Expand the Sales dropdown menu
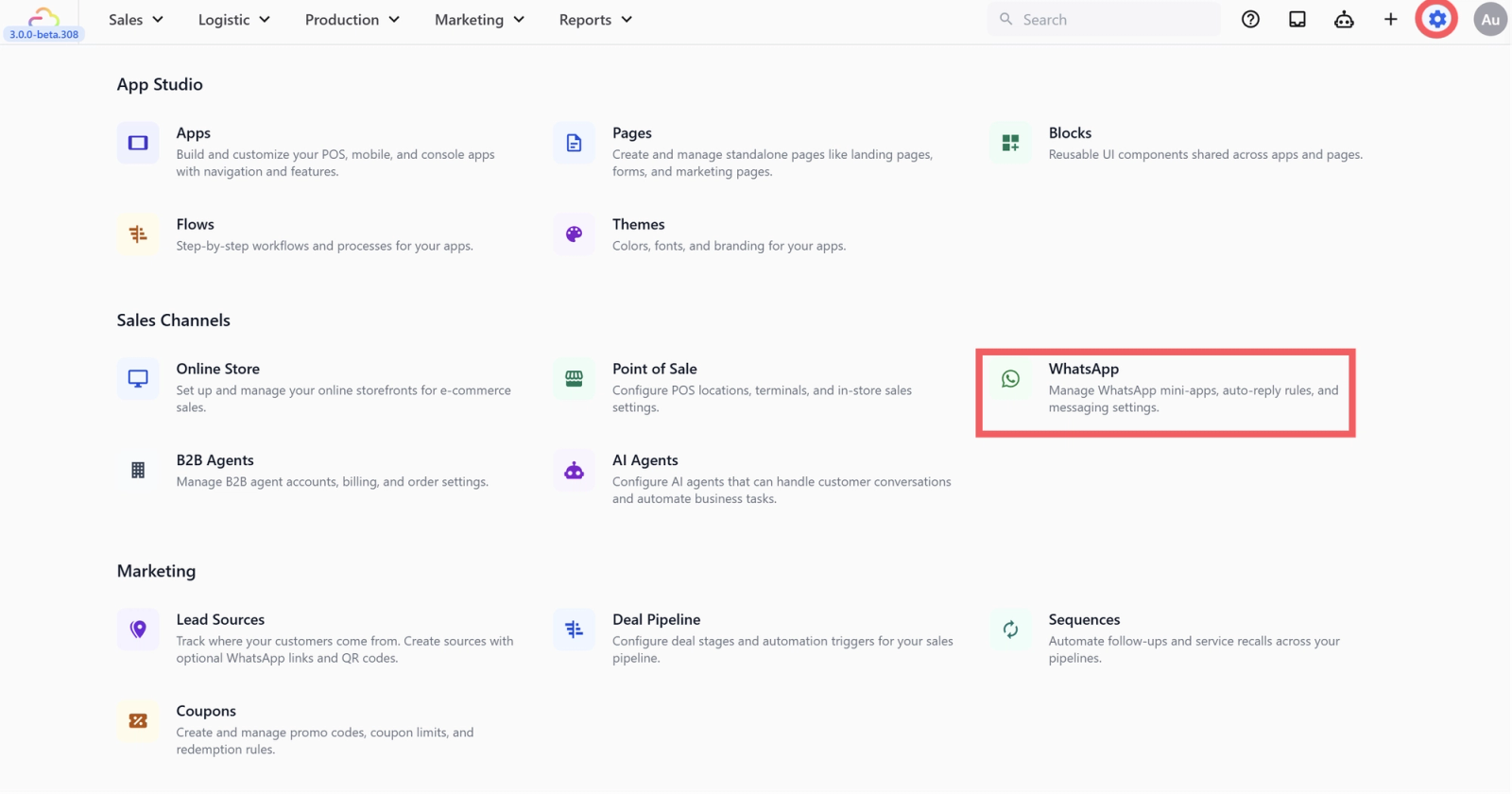The image size is (1512, 794). (x=136, y=19)
